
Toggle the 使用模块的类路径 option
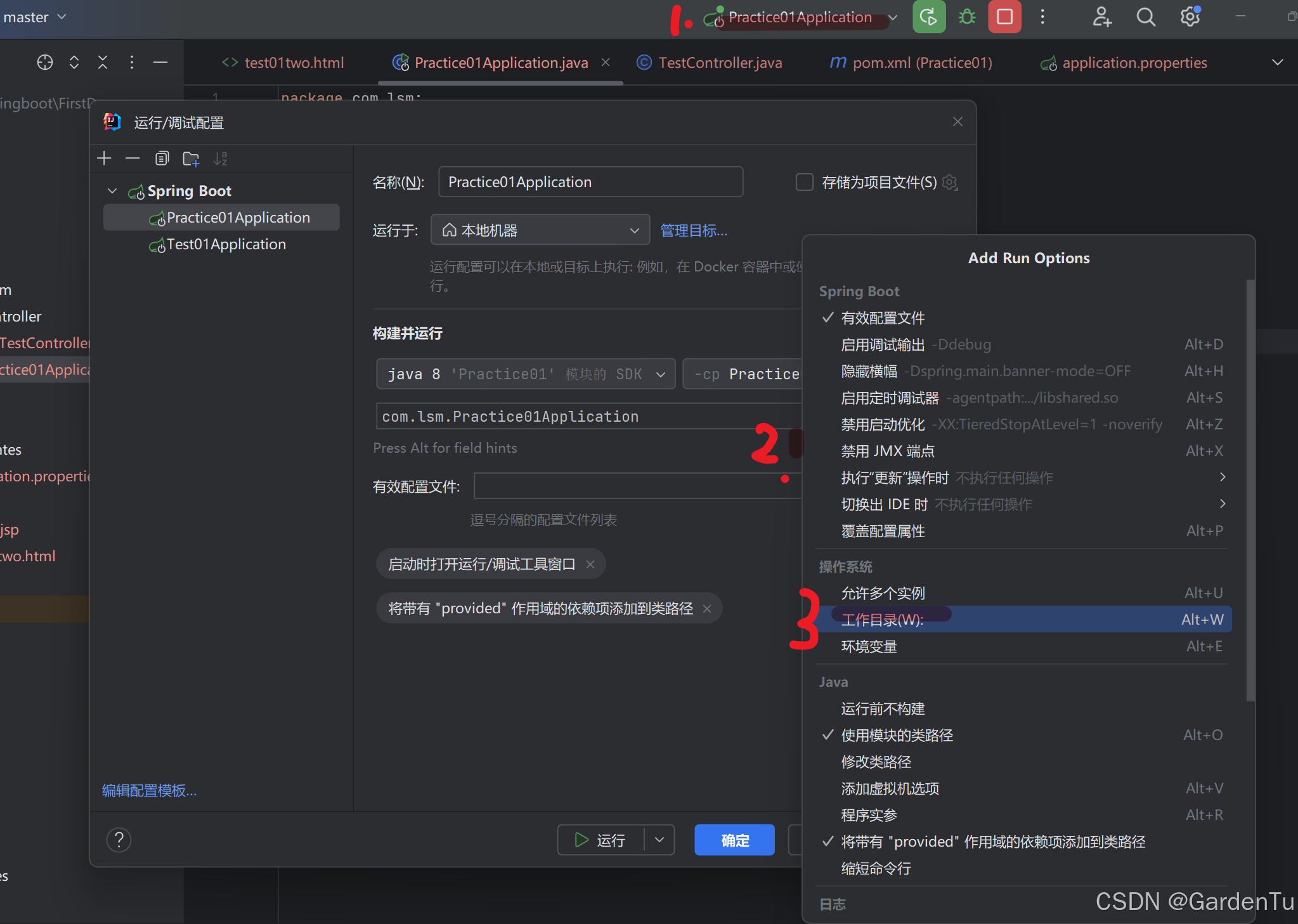tap(897, 735)
